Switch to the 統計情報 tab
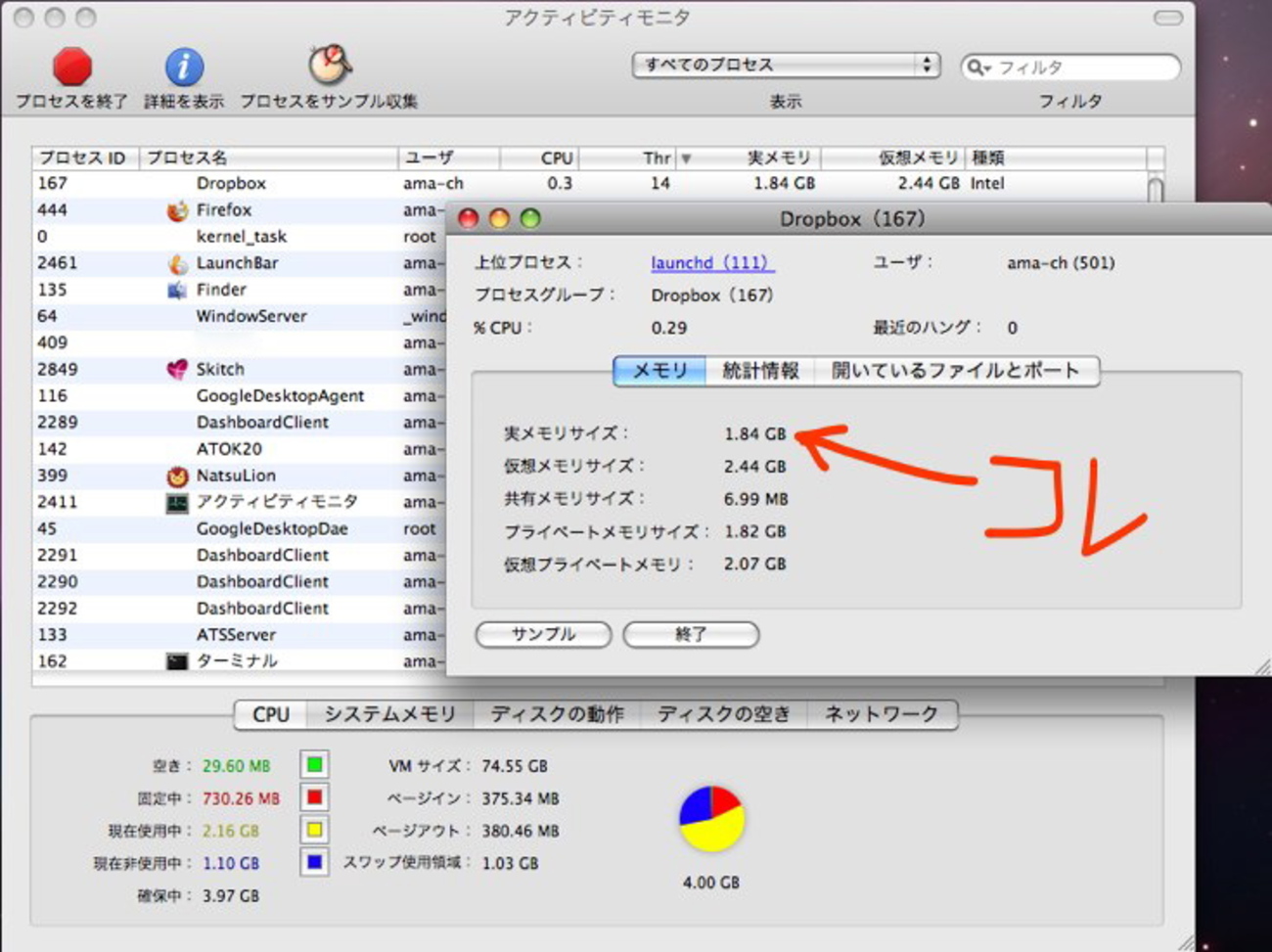Image resolution: width=1272 pixels, height=952 pixels. (760, 371)
